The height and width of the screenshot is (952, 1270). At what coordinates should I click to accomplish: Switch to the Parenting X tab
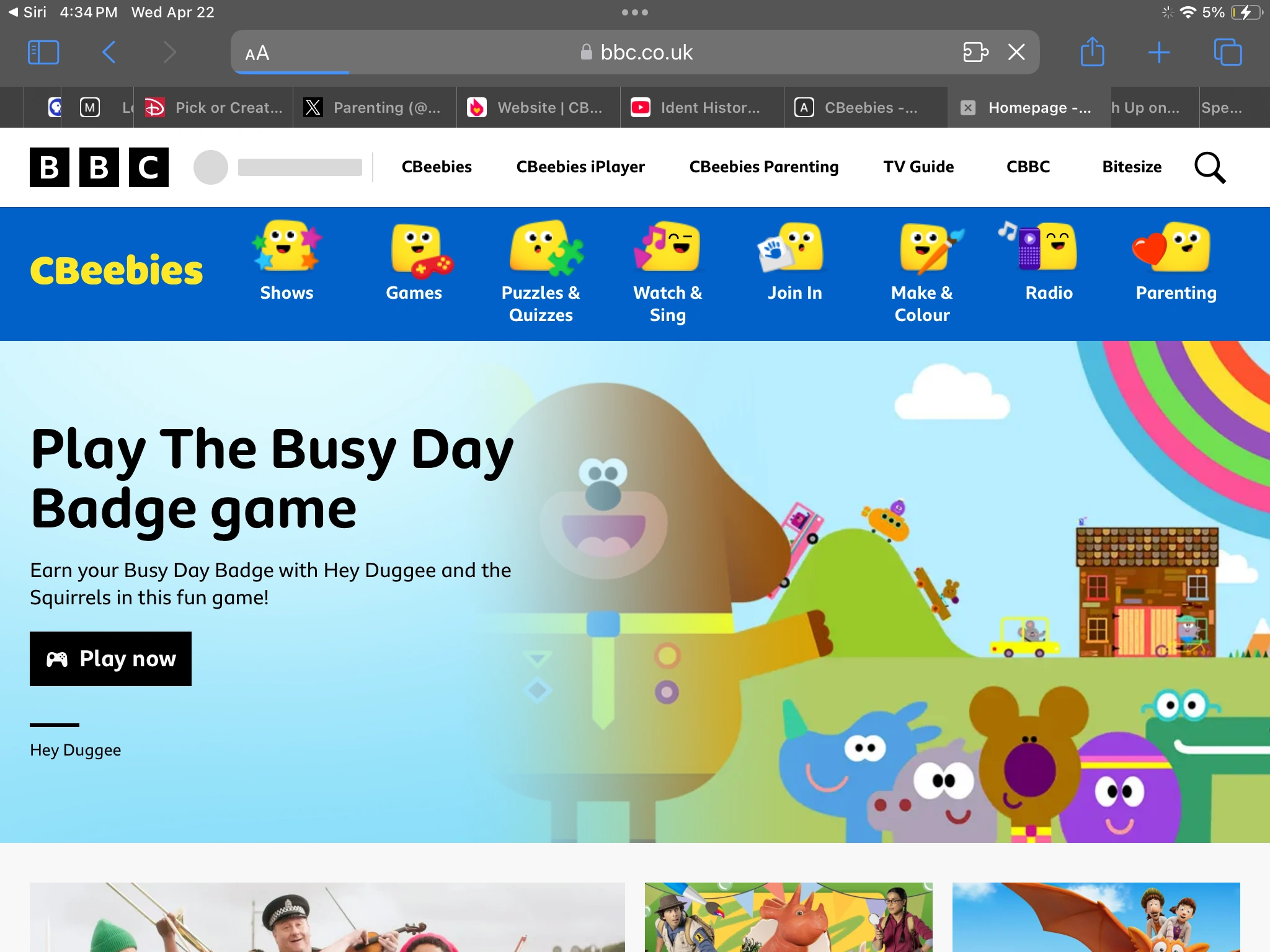point(375,108)
